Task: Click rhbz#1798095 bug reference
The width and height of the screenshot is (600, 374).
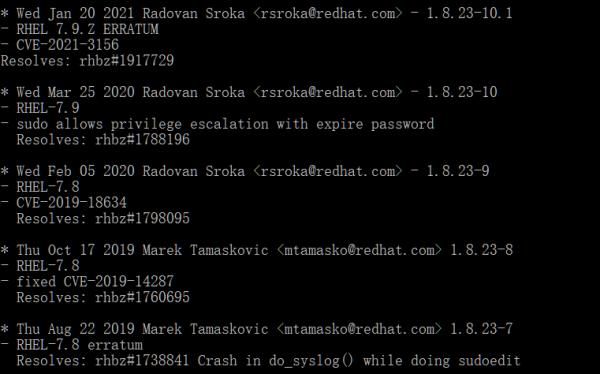Action: [x=142, y=218]
